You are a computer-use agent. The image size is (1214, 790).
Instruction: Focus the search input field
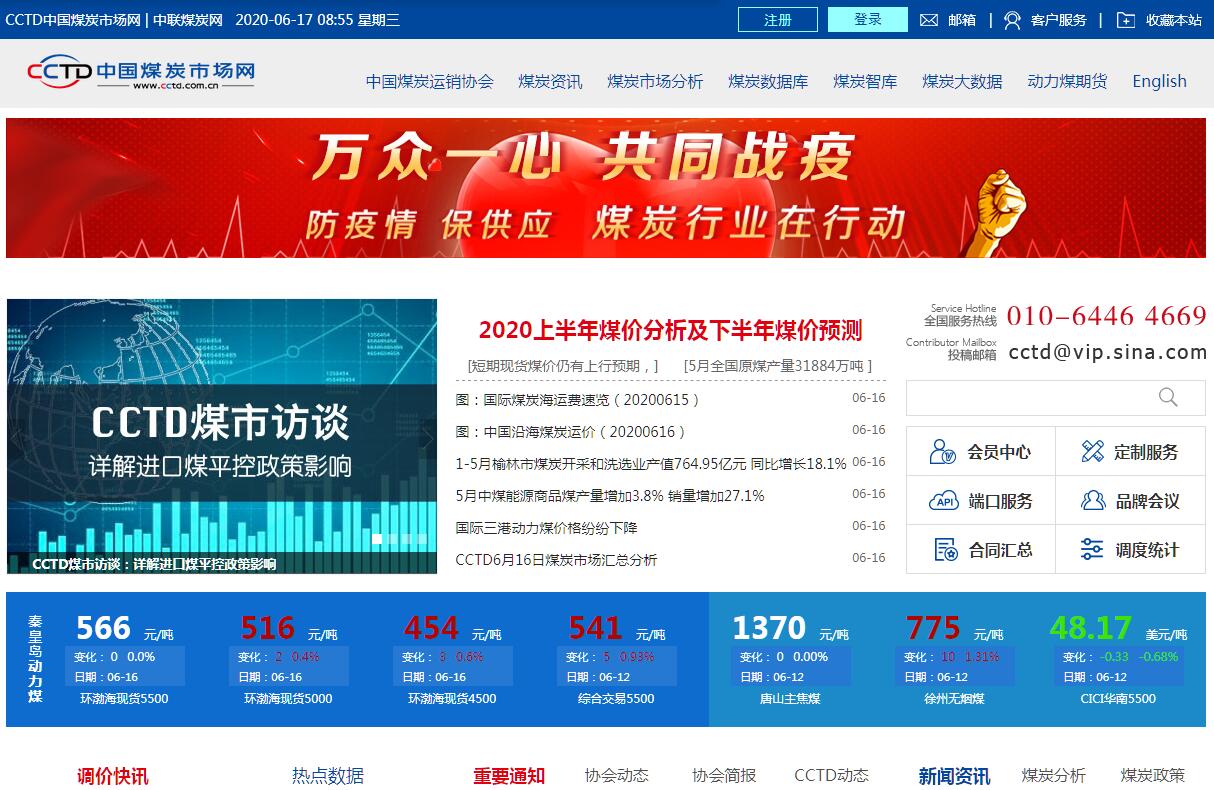pos(1030,398)
